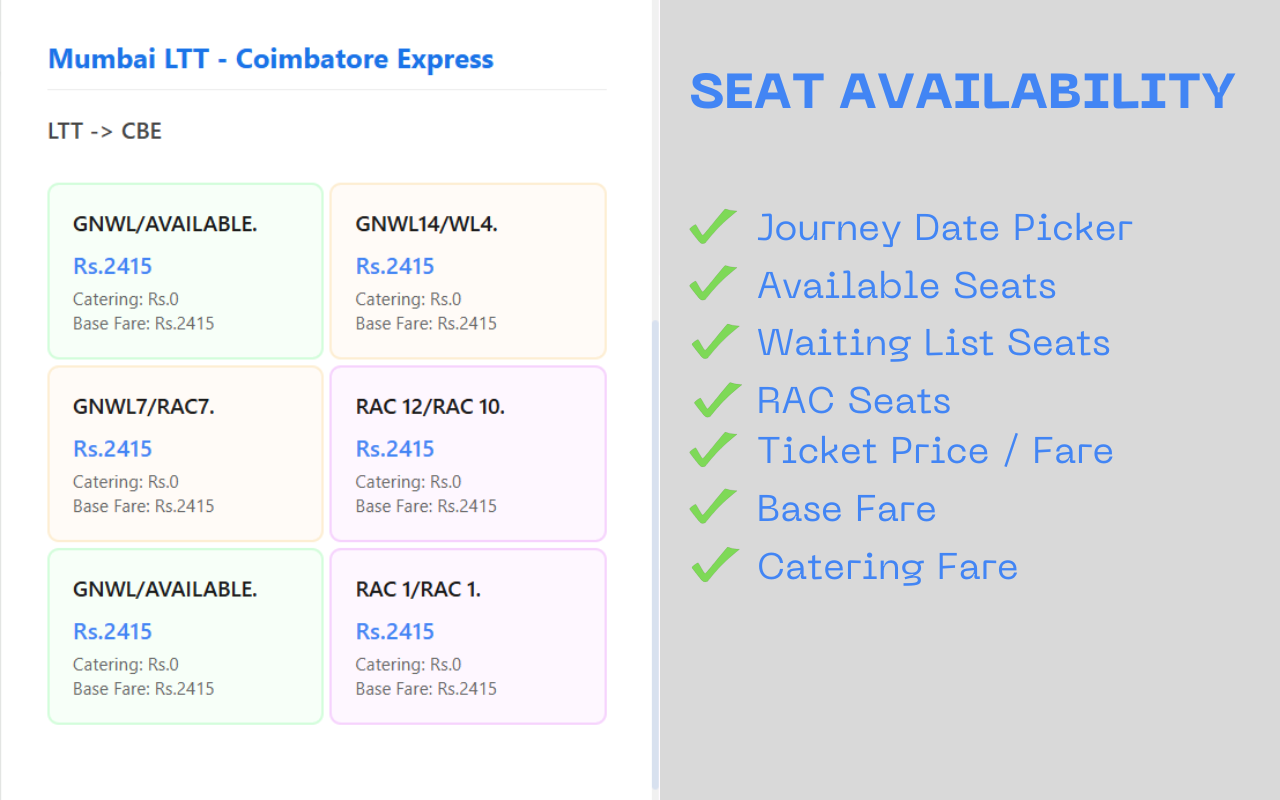The height and width of the screenshot is (800, 1280).
Task: Select the GNWL7/RAC7 seat card
Action: [x=185, y=453]
